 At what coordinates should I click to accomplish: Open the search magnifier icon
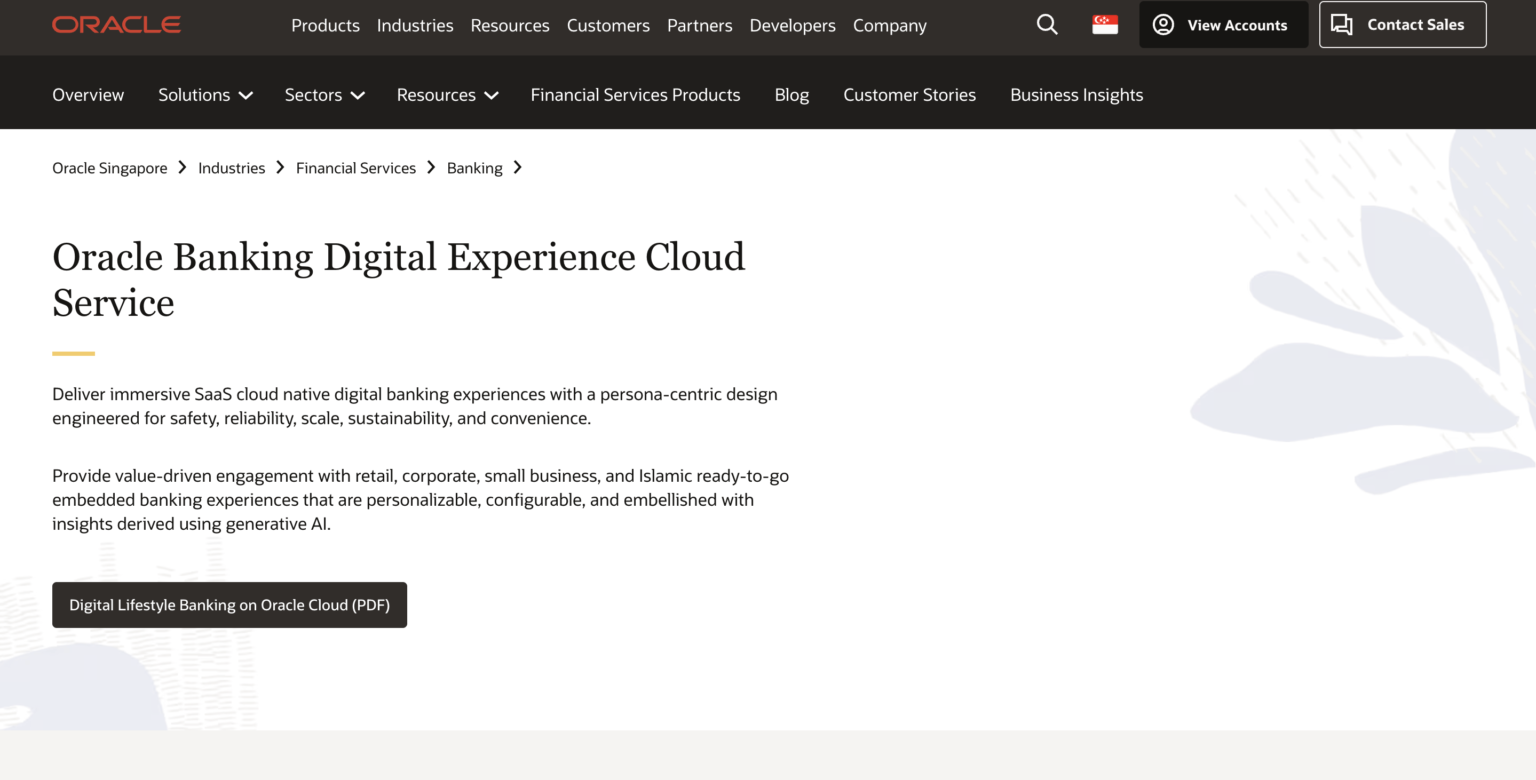1047,25
